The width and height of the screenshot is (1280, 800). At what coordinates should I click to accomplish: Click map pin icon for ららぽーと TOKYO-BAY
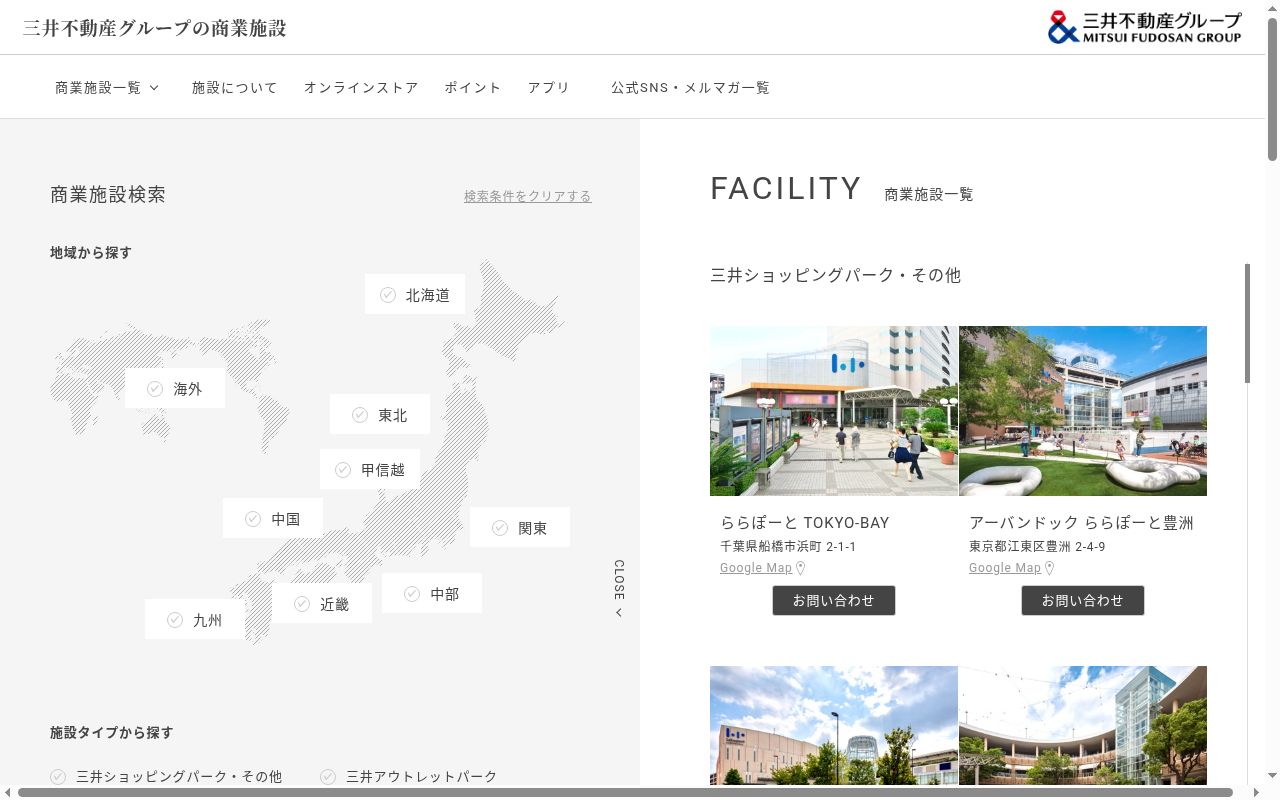tap(800, 568)
